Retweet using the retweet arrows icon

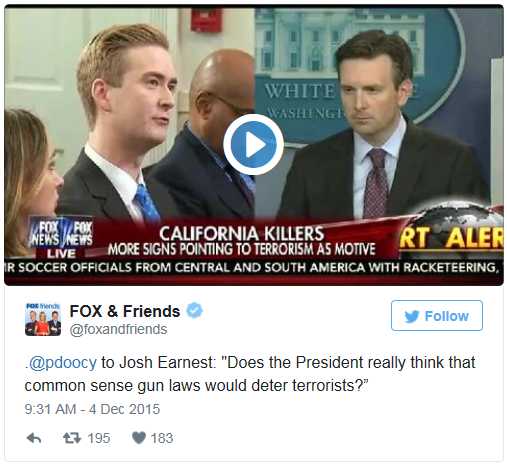pyautogui.click(x=72, y=438)
